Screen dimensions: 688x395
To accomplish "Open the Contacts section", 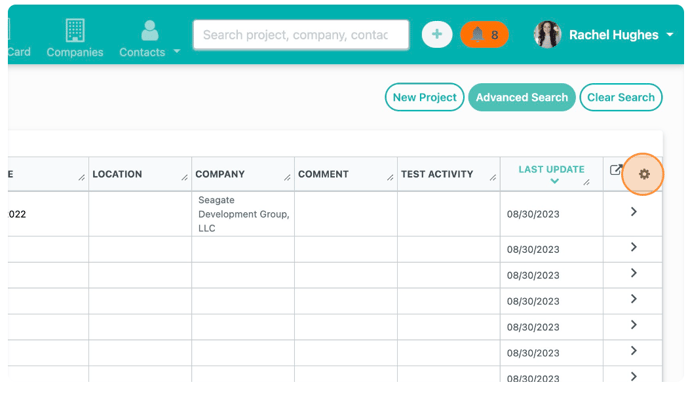I will [143, 39].
